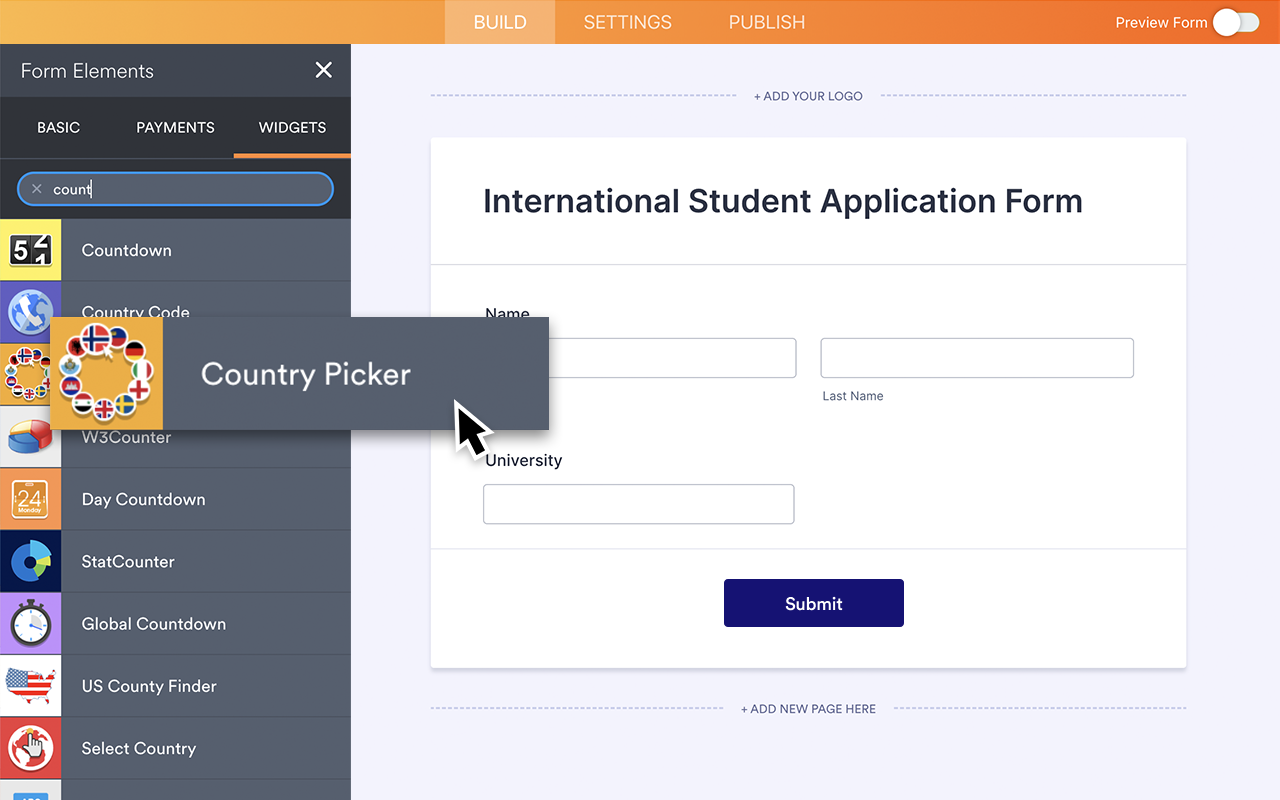Click the US County Finder map icon
This screenshot has height=800, width=1280.
(x=31, y=686)
